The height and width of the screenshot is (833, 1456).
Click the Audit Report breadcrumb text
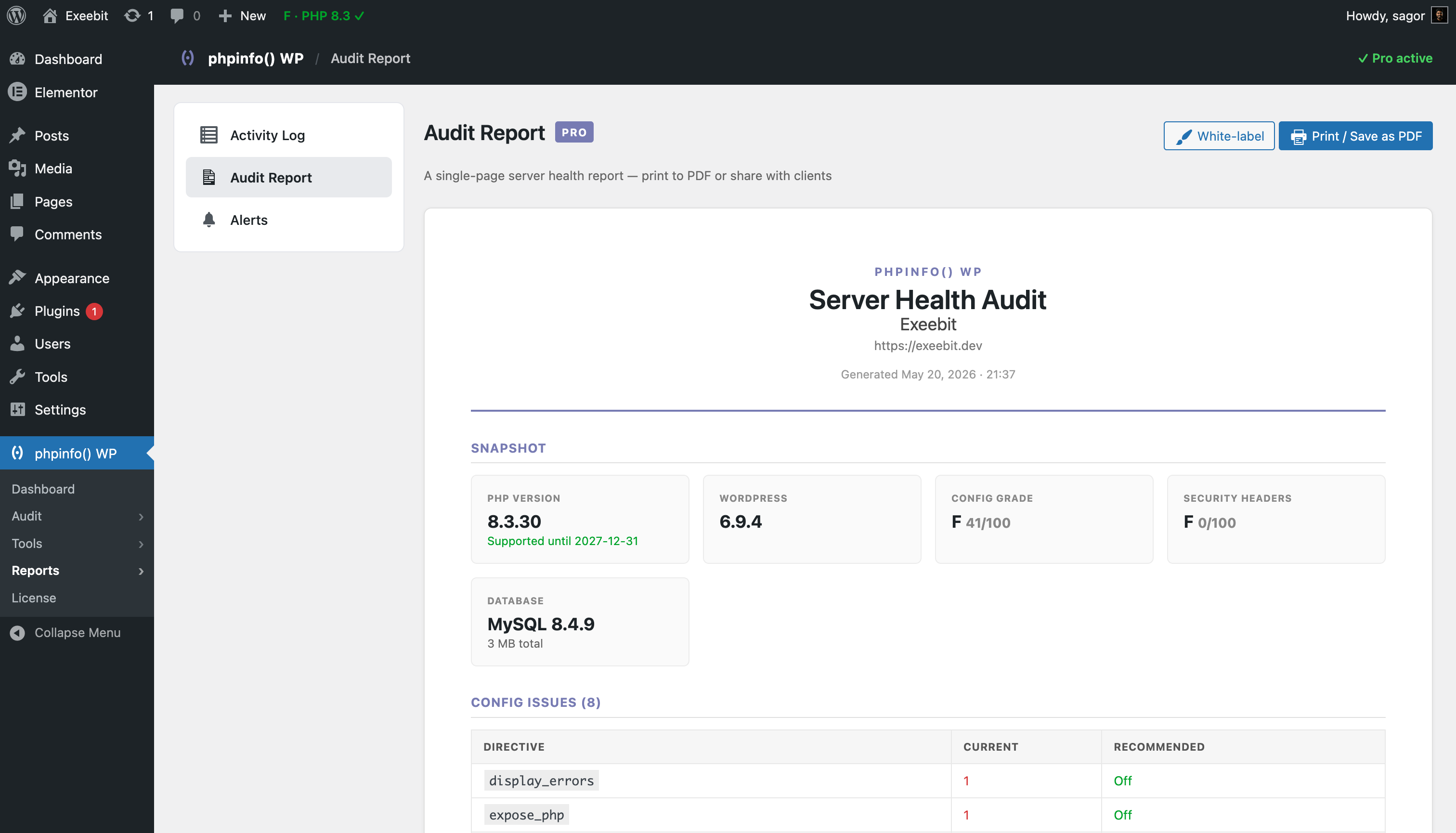click(x=371, y=58)
